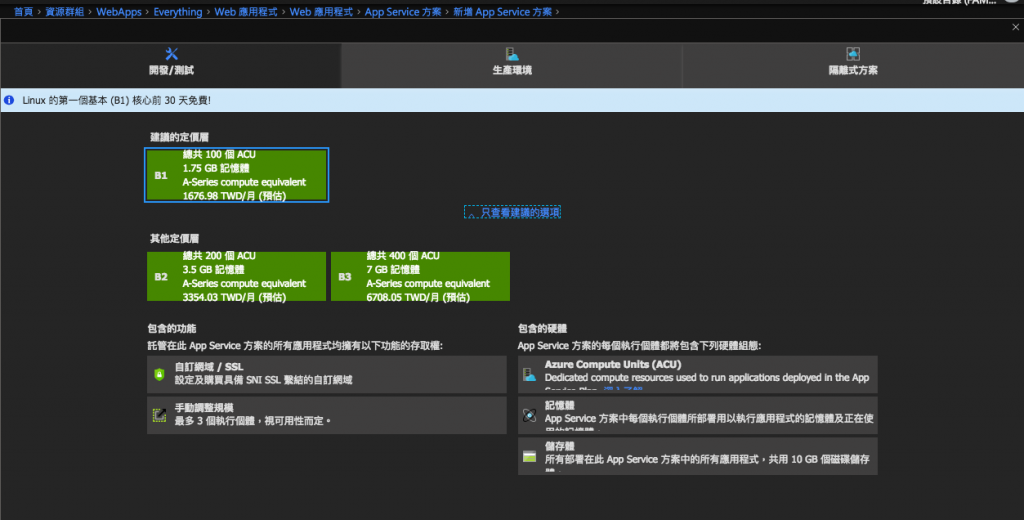This screenshot has height=520, width=1024.
Task: Click the first Web 應用程式 breadcrumb
Action: point(246,12)
